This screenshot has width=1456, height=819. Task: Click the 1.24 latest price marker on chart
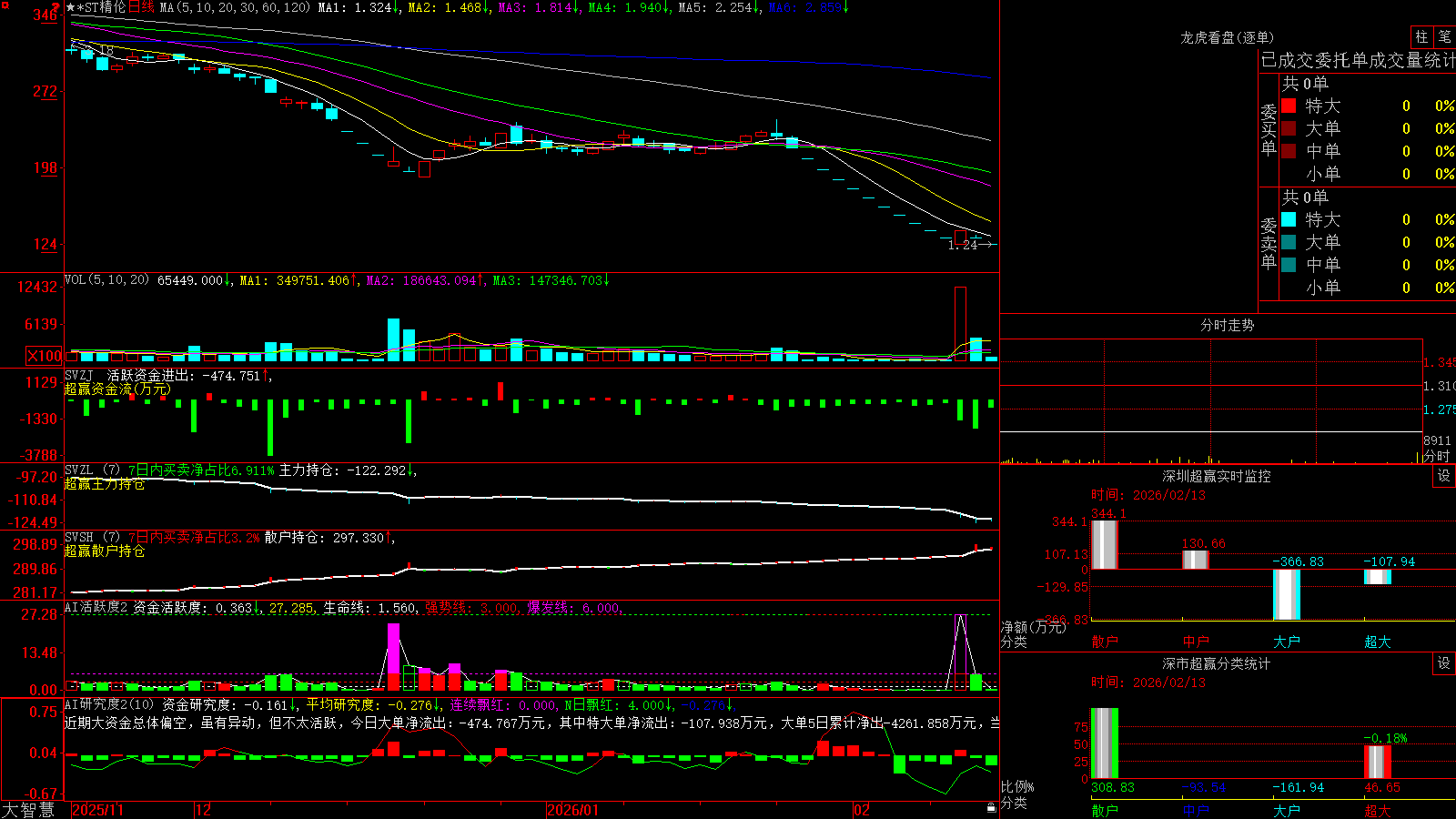(x=963, y=245)
